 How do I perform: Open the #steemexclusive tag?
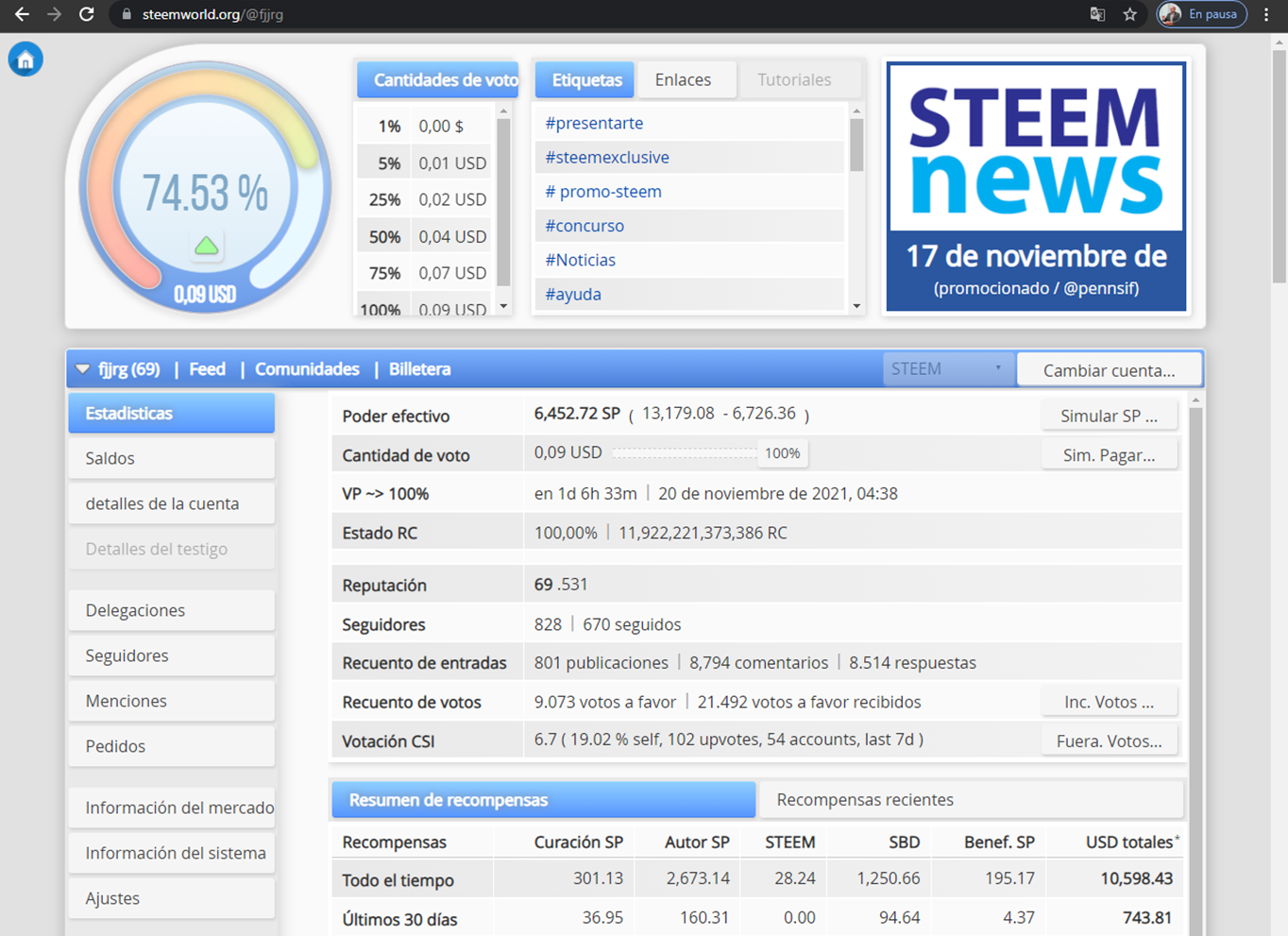[607, 157]
